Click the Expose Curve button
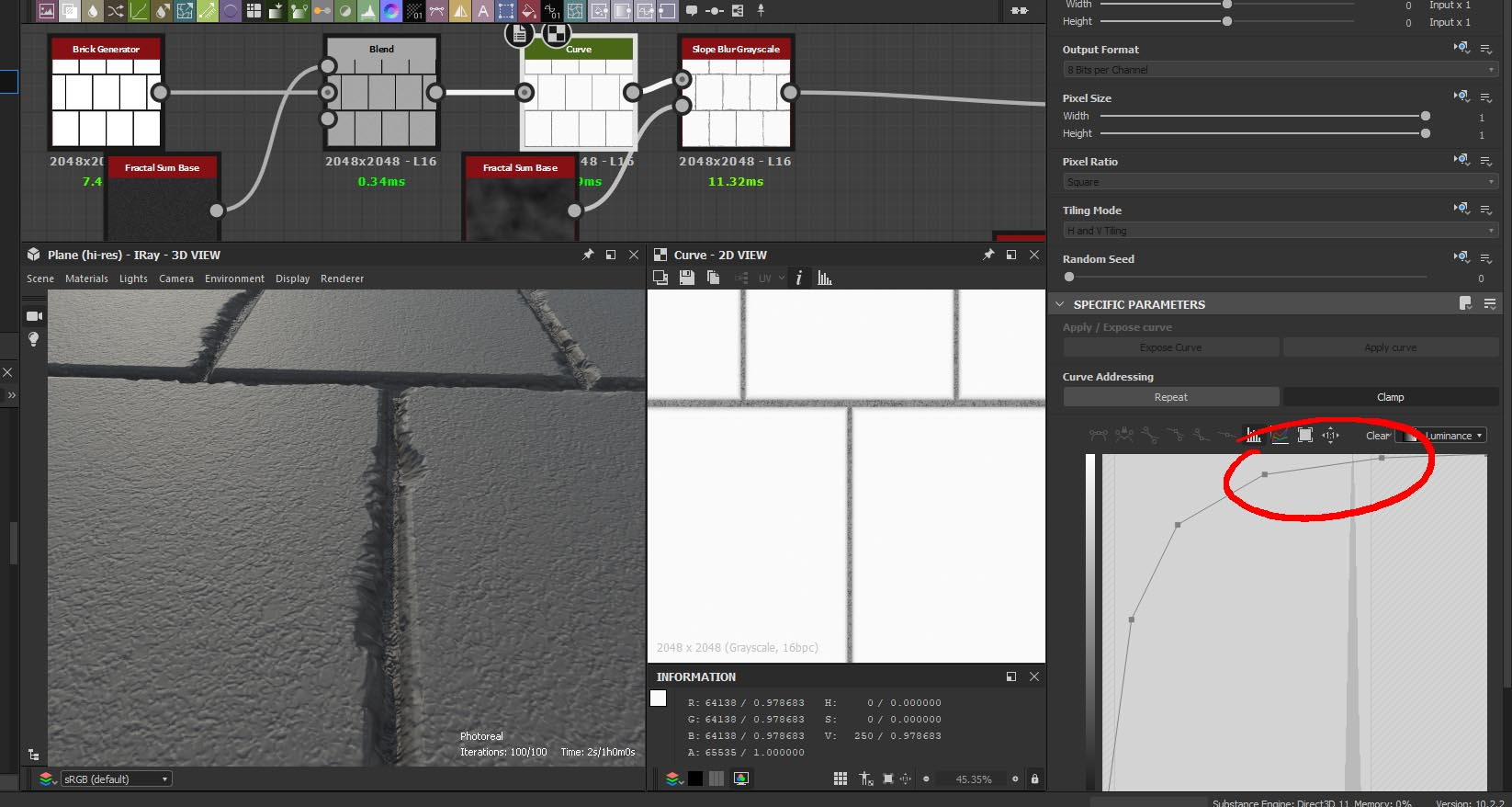1512x807 pixels. (x=1170, y=347)
